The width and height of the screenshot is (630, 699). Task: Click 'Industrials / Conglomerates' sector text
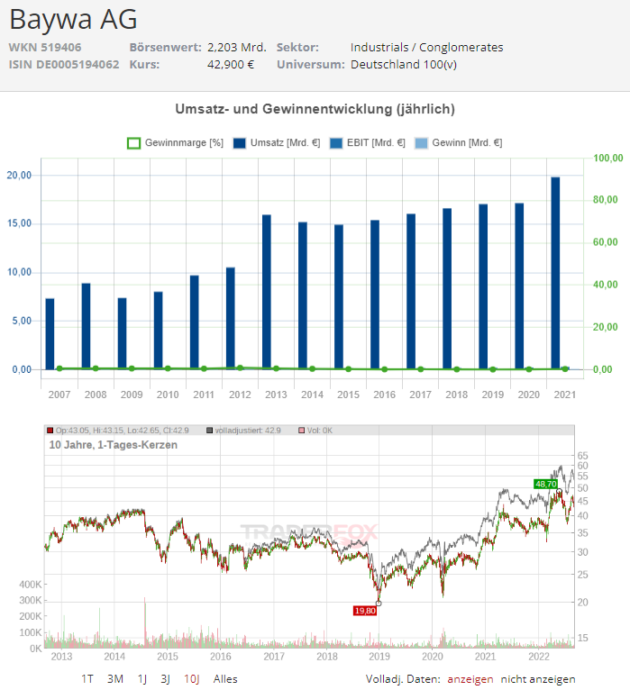point(427,47)
